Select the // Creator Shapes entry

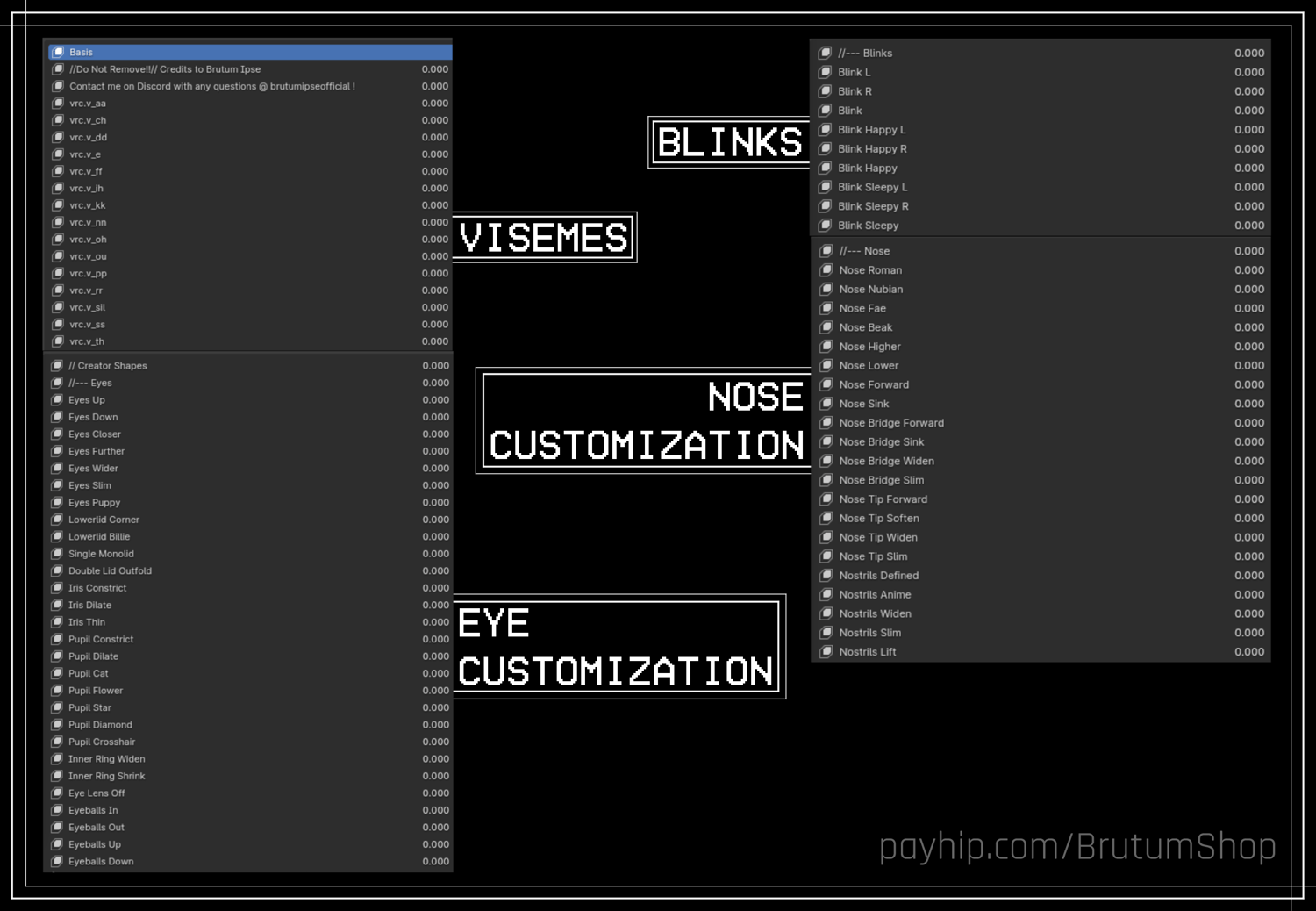pos(248,366)
